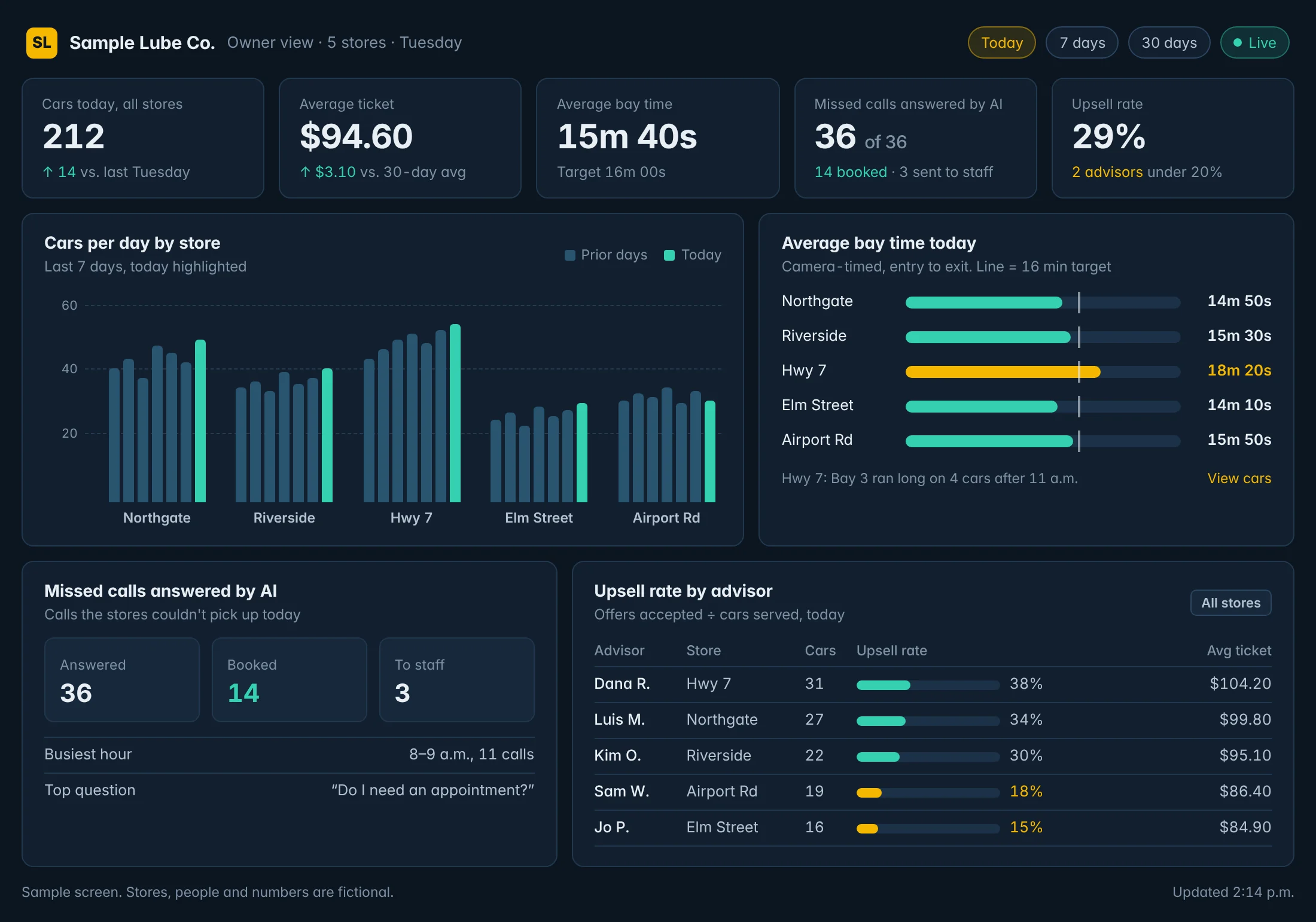
Task: Click the View cars link
Action: click(1239, 478)
